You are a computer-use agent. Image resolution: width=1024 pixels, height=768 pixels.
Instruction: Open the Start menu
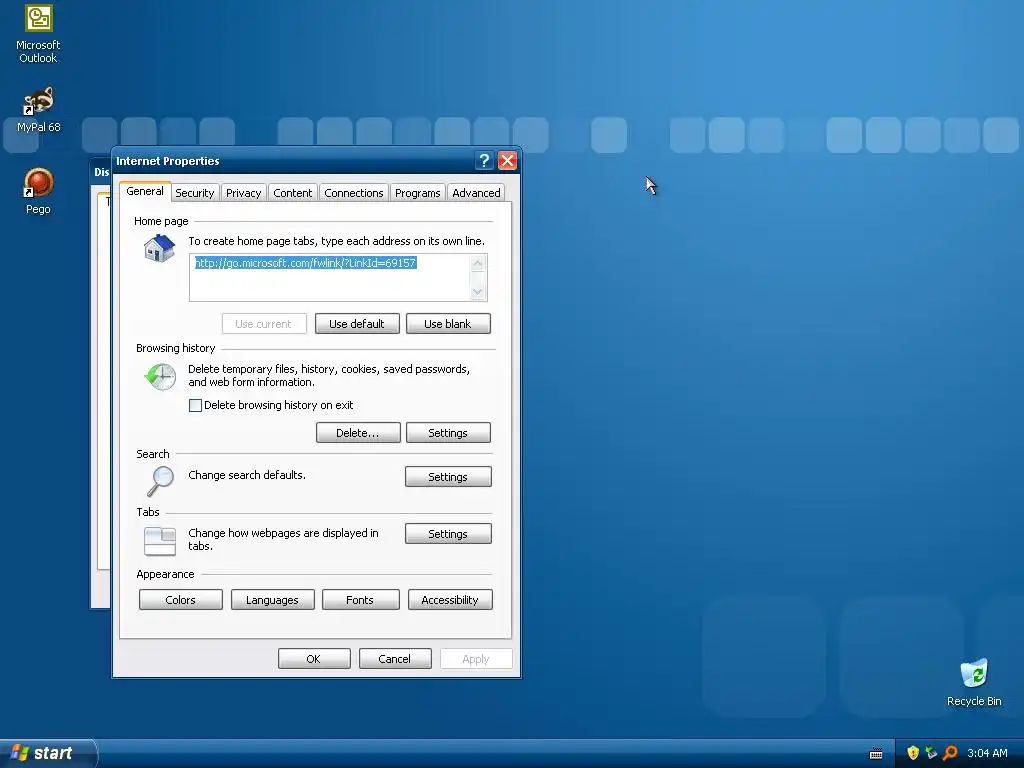[x=47, y=753]
